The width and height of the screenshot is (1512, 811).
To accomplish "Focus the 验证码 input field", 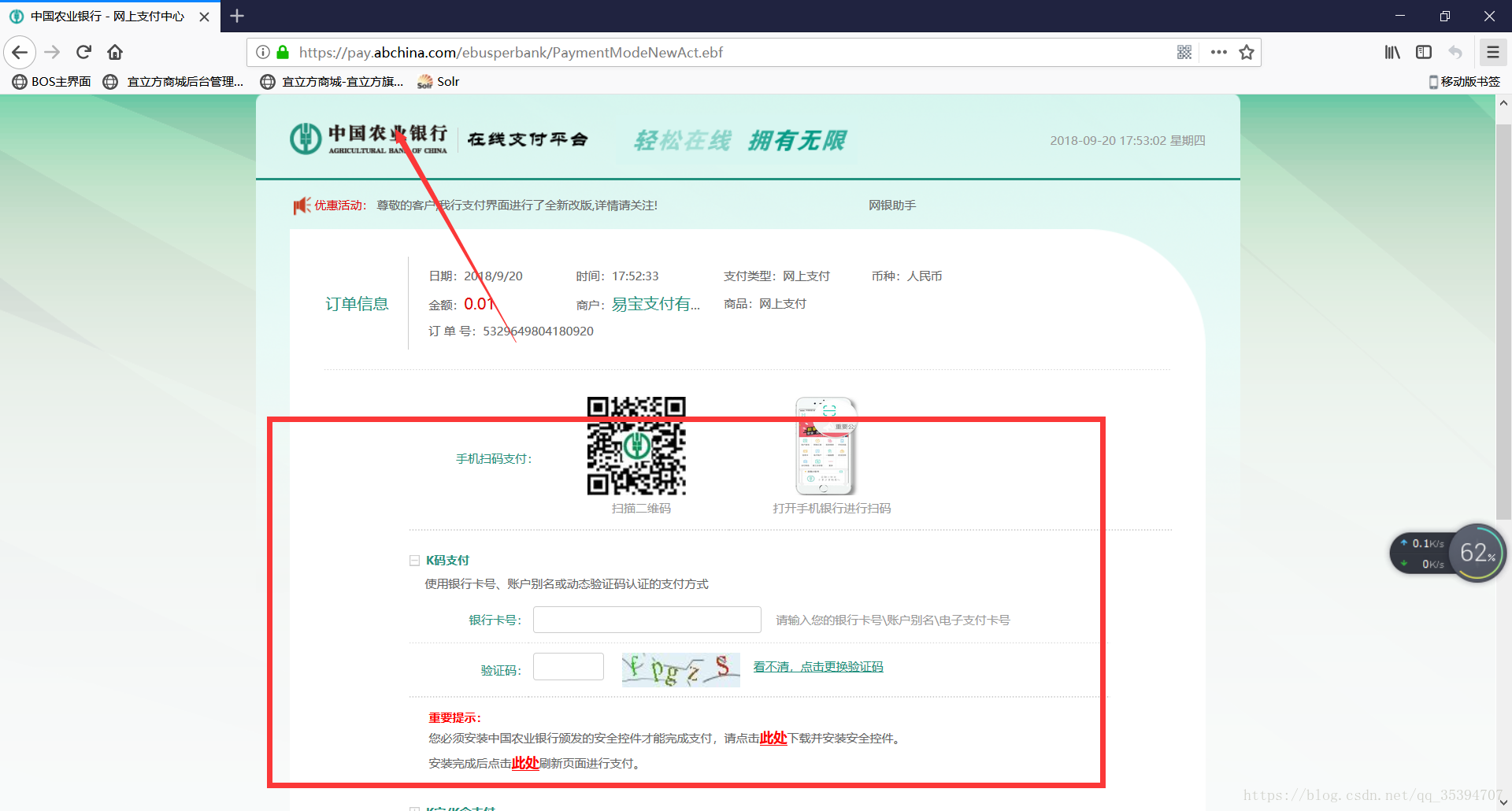I will pos(569,667).
